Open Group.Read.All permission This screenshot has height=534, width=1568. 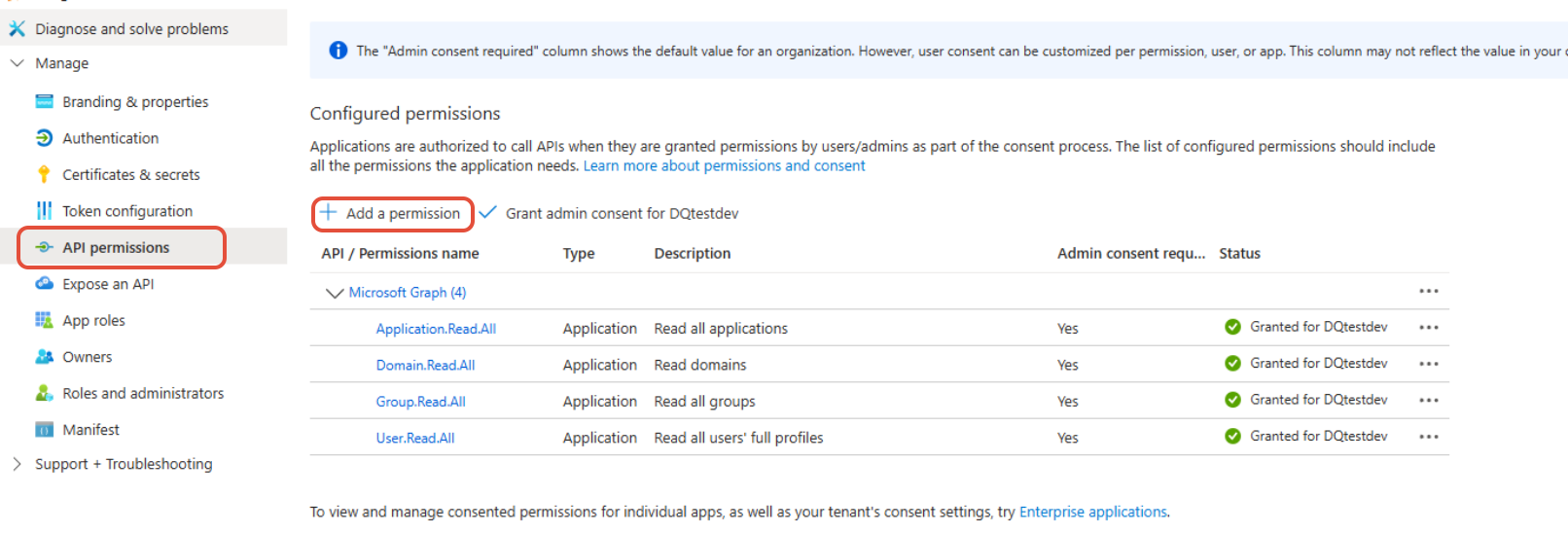click(x=420, y=402)
